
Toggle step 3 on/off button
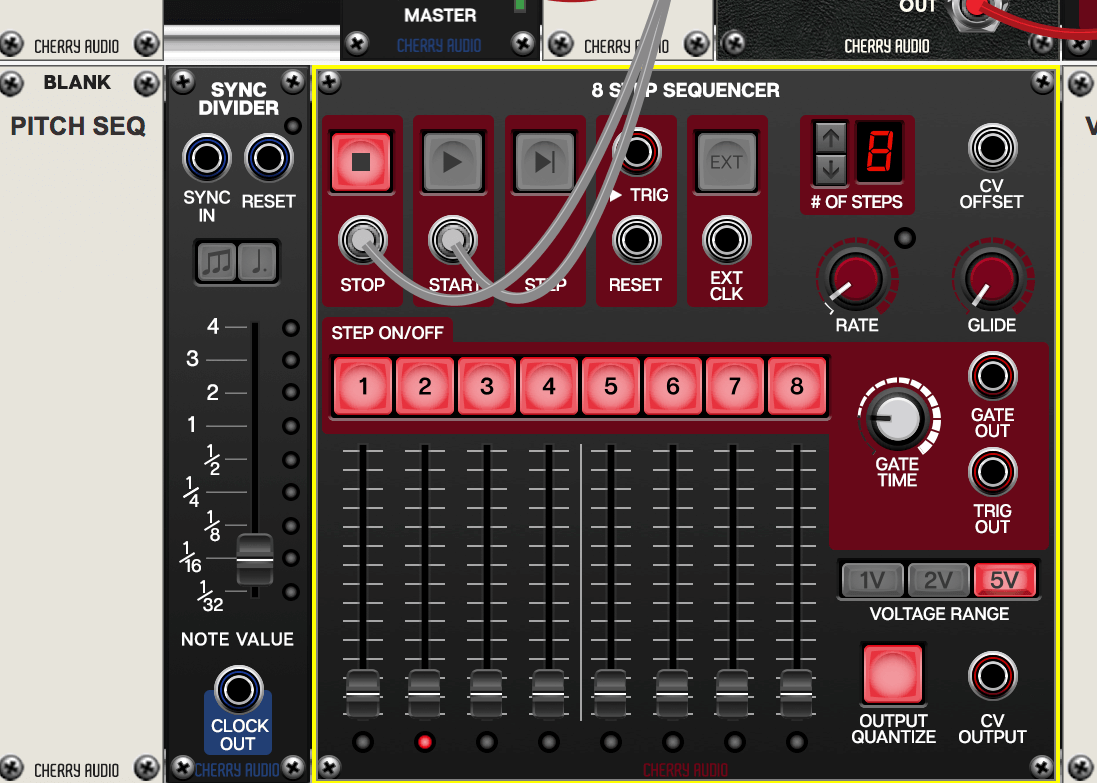pyautogui.click(x=487, y=386)
